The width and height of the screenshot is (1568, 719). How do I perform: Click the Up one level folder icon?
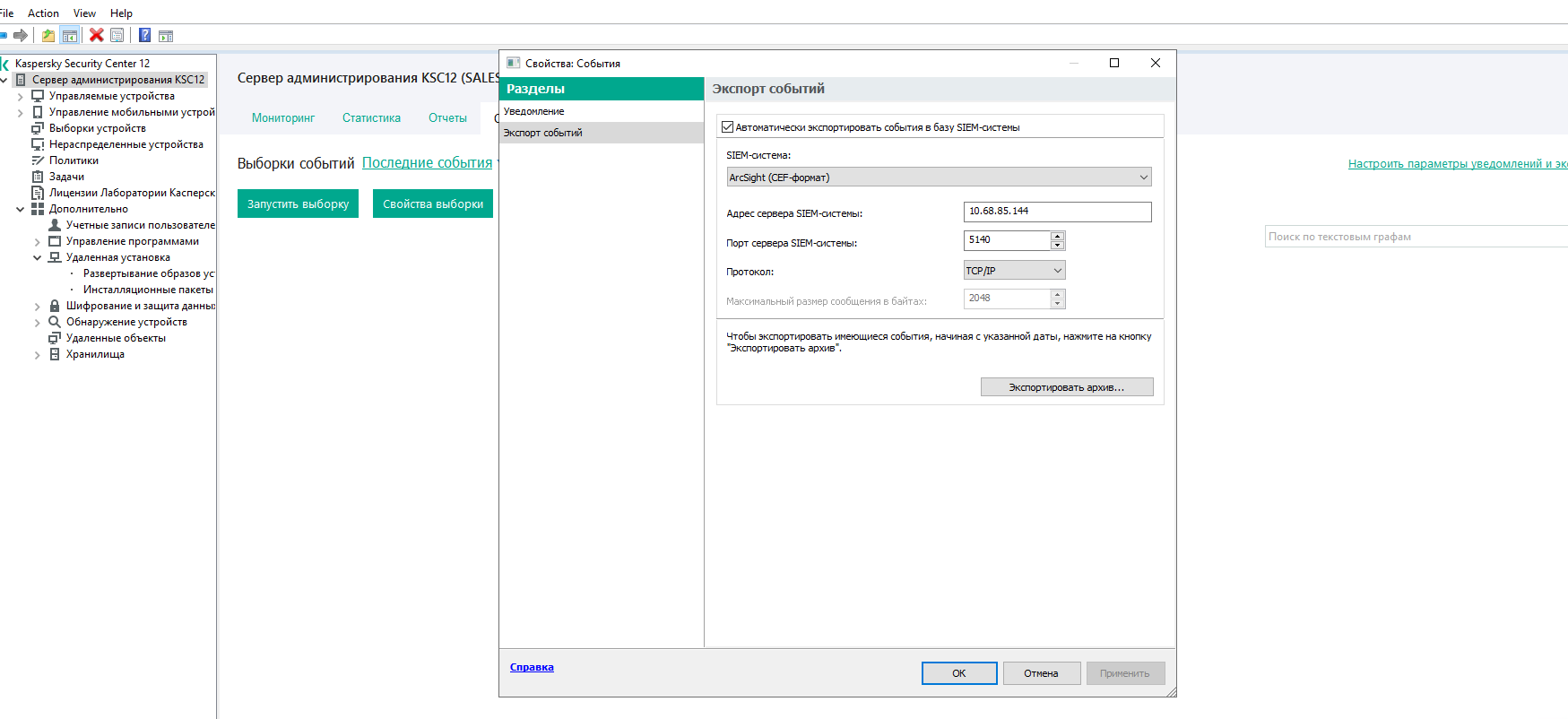click(48, 35)
